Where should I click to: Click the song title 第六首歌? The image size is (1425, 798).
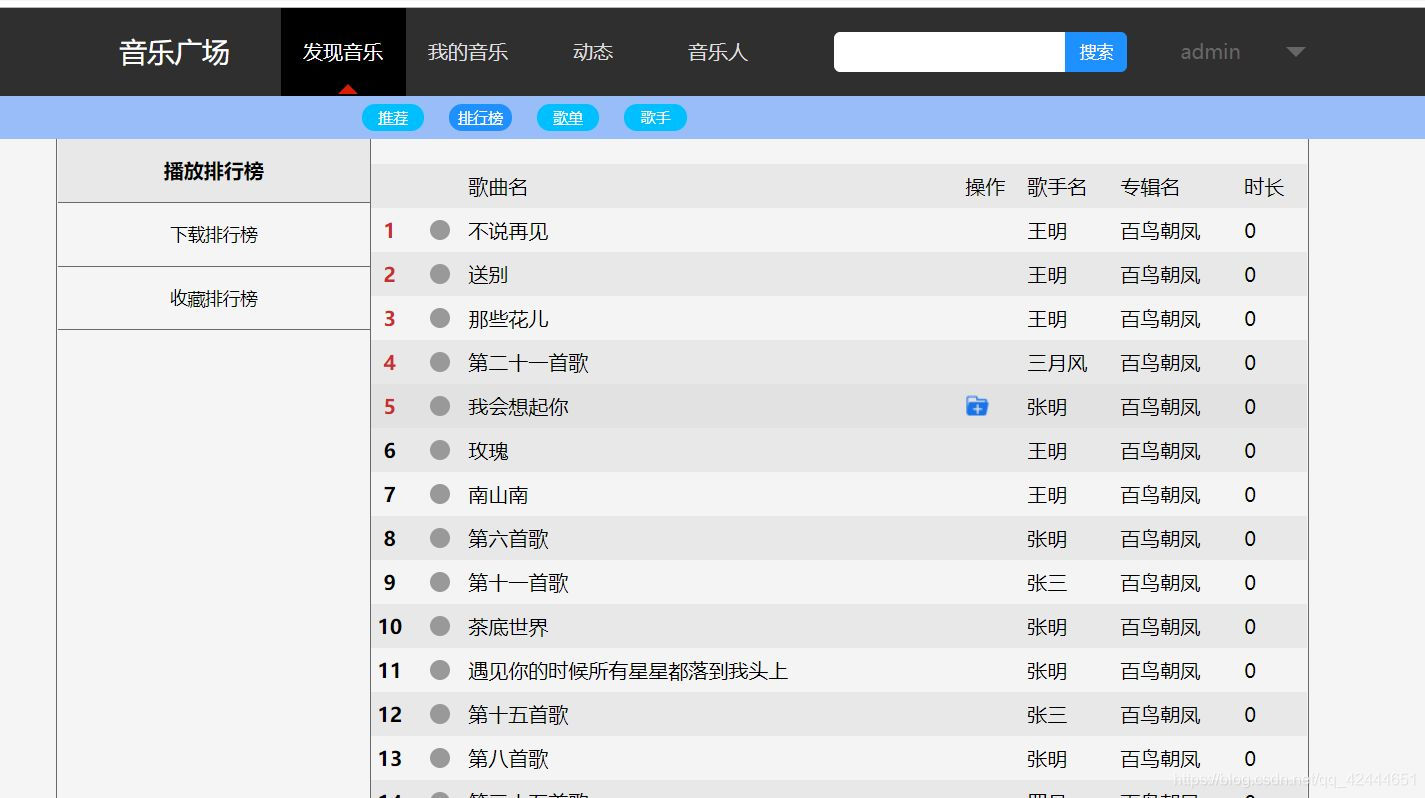pyautogui.click(x=508, y=539)
